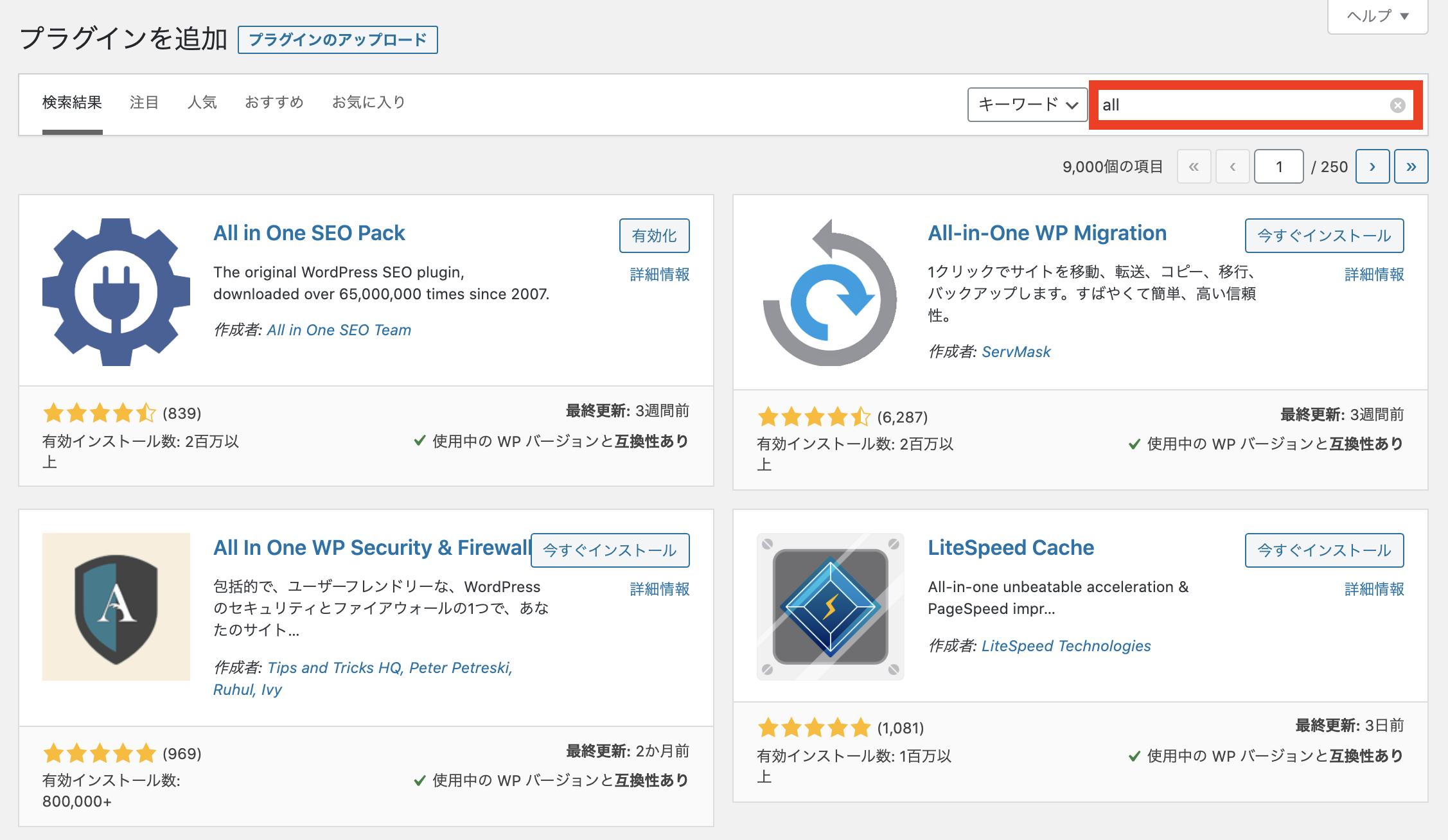Viewport: 1448px width, 840px height.
Task: Visit author All in One SEO Team
Action: click(x=339, y=330)
